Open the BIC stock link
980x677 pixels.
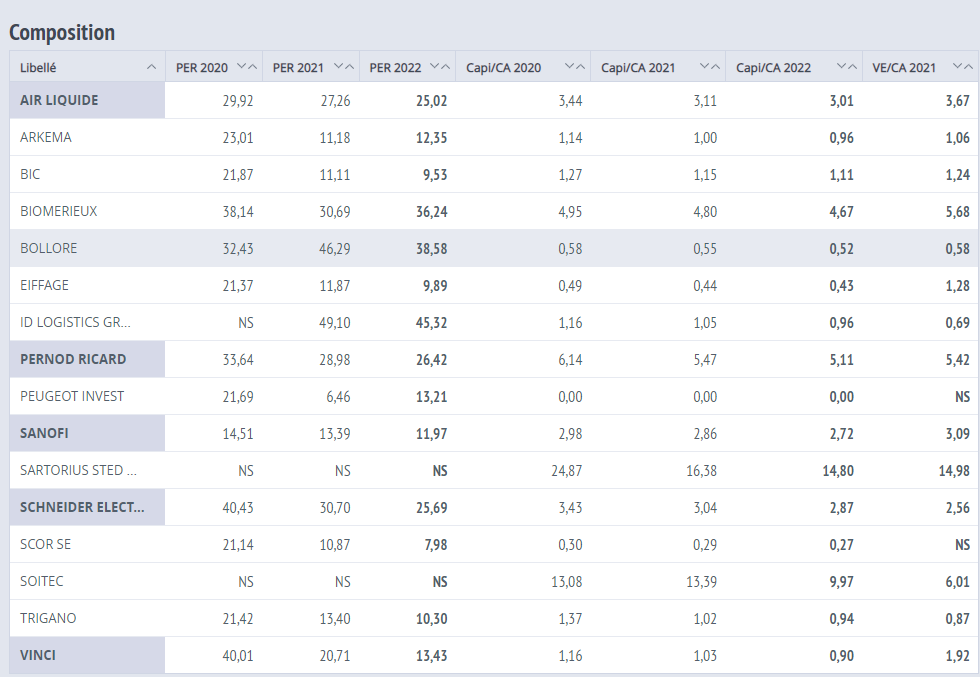click(30, 174)
